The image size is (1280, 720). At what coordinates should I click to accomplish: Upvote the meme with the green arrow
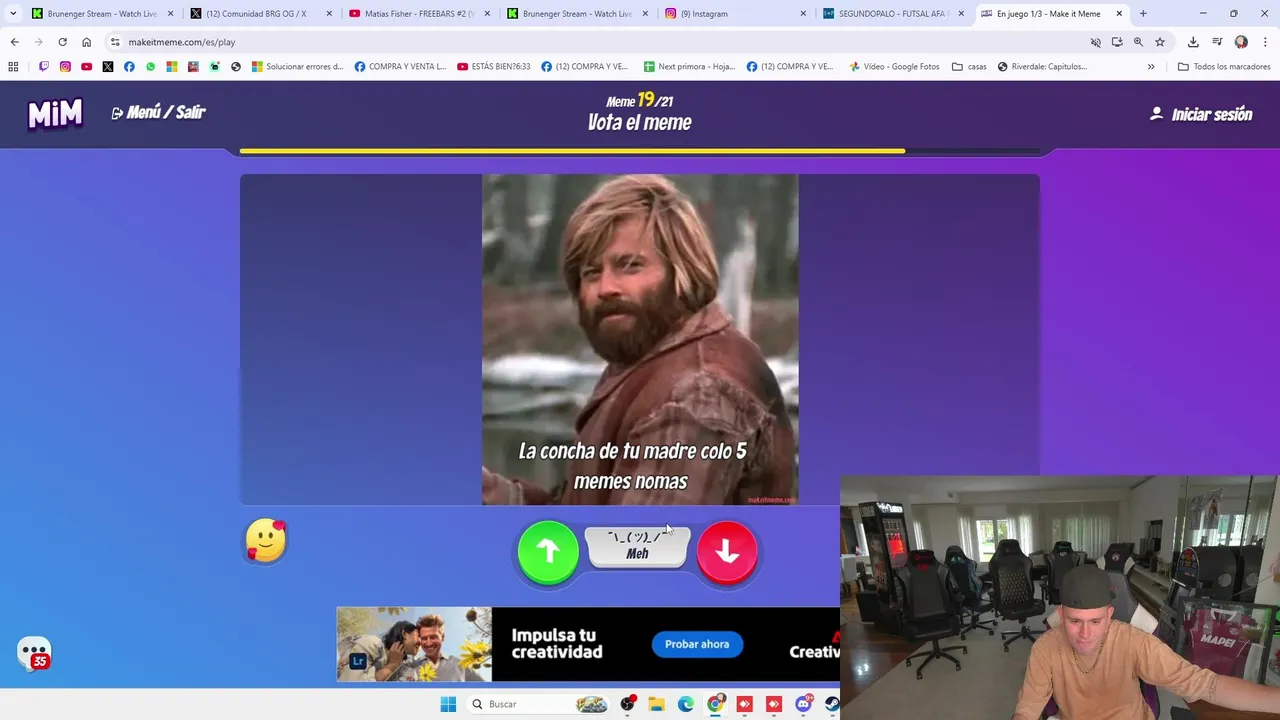click(548, 551)
